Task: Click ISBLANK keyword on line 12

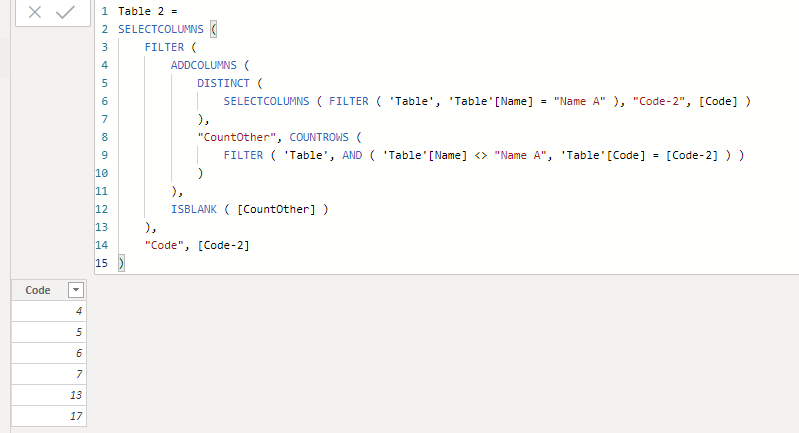Action: pos(194,209)
